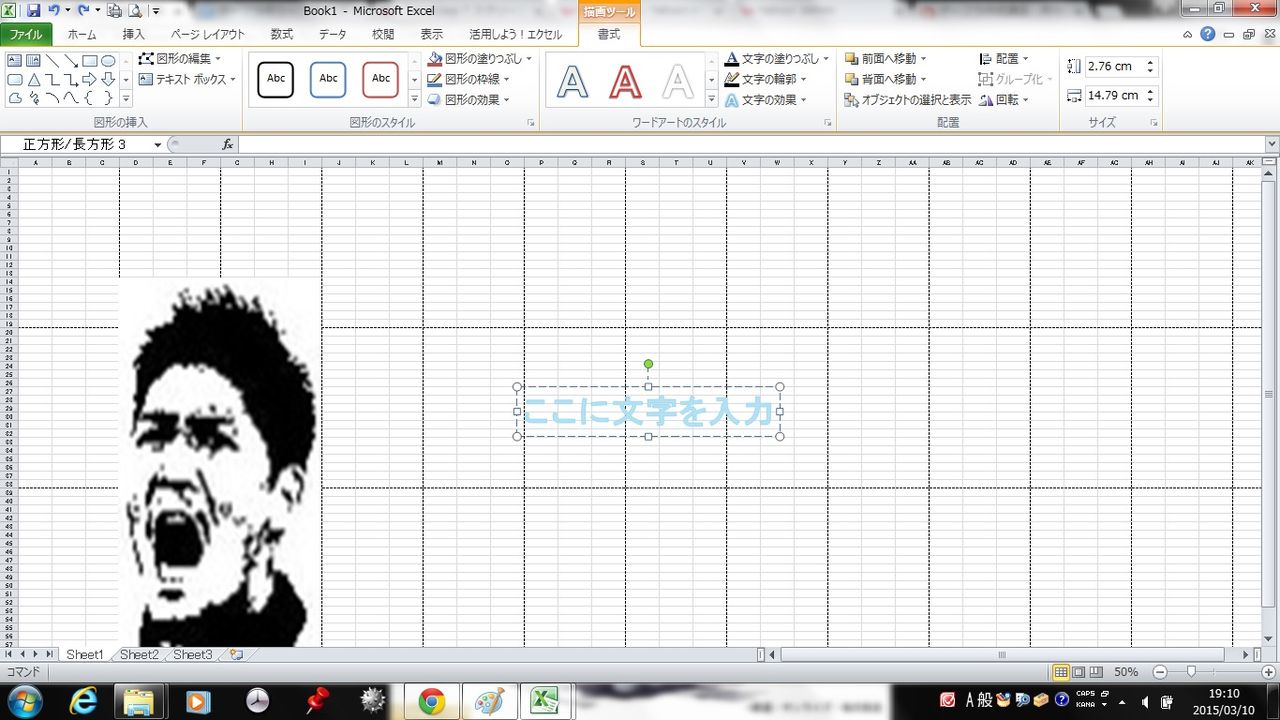Open the Sheet2 worksheet tab
The image size is (1280, 720).
139,655
